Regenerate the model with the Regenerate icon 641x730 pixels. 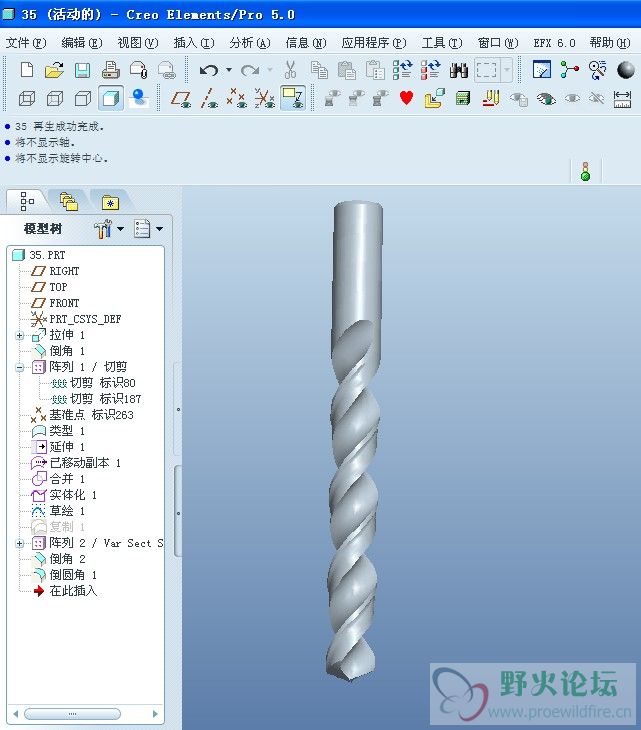click(x=402, y=70)
